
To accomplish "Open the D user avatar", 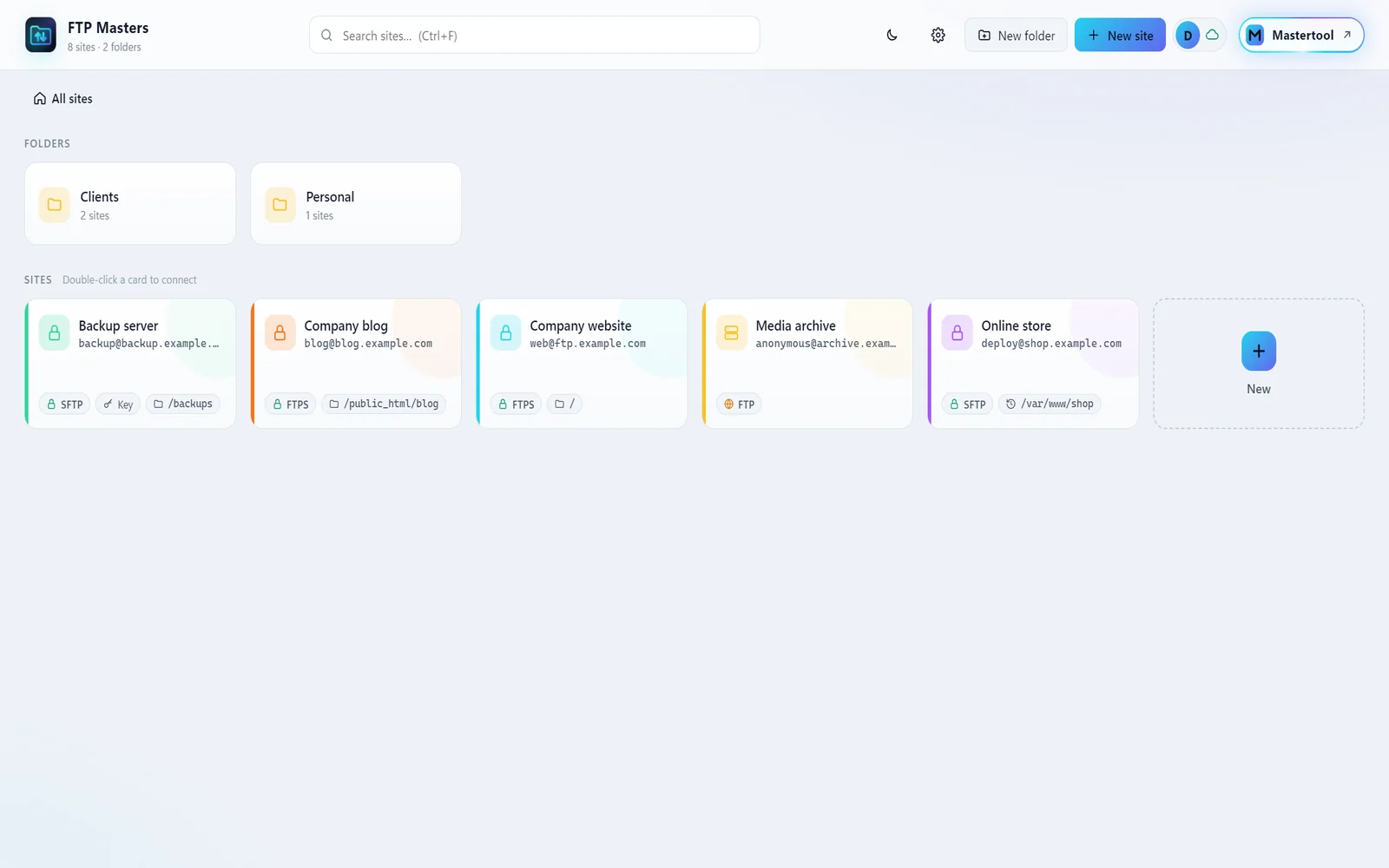I will click(x=1188, y=36).
